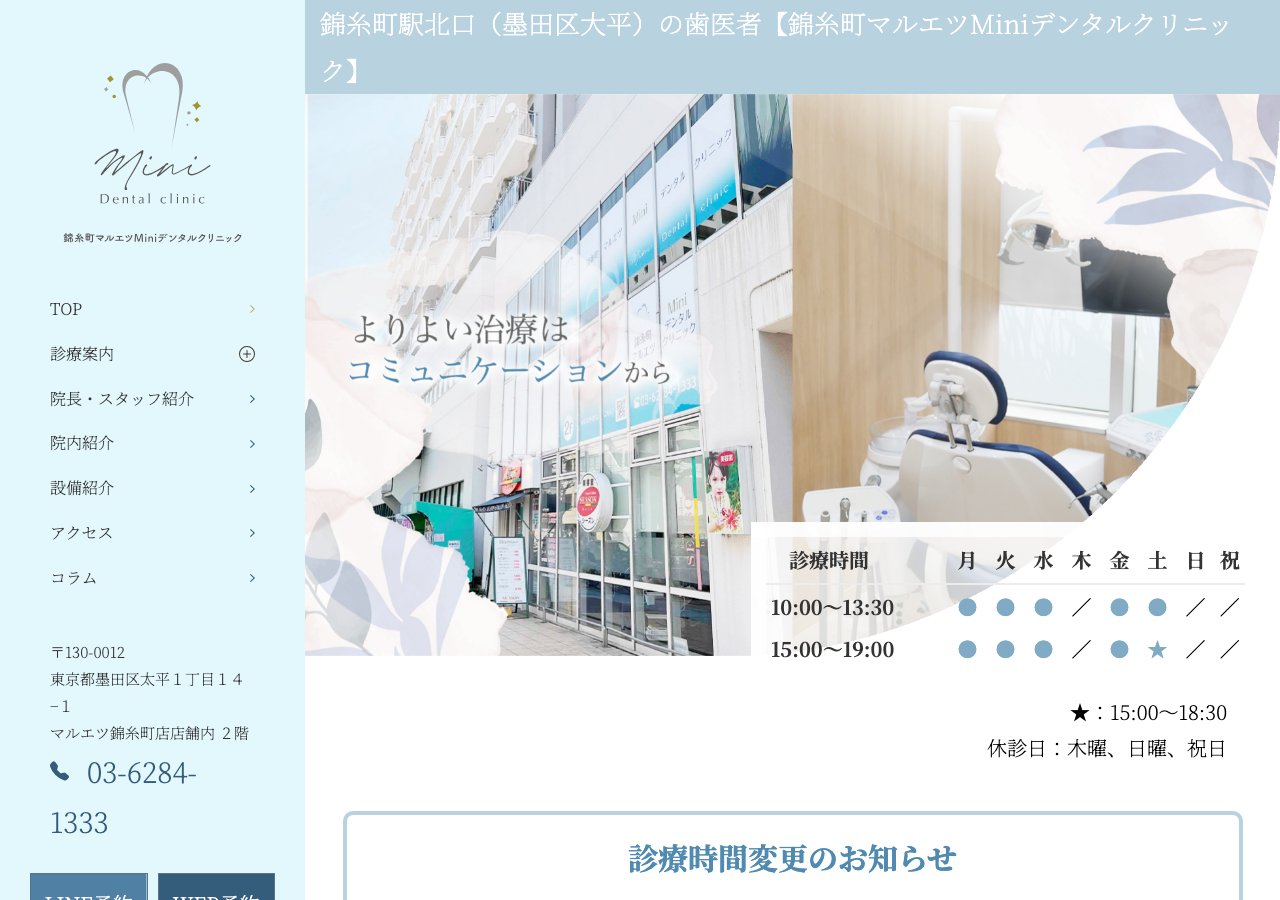Click the WEB予約 button
The width and height of the screenshot is (1280, 900).
pos(216,887)
